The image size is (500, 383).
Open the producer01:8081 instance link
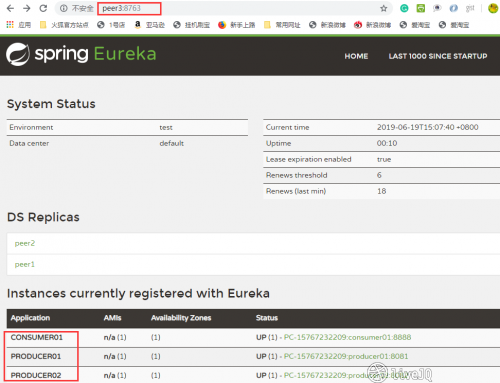346,356
